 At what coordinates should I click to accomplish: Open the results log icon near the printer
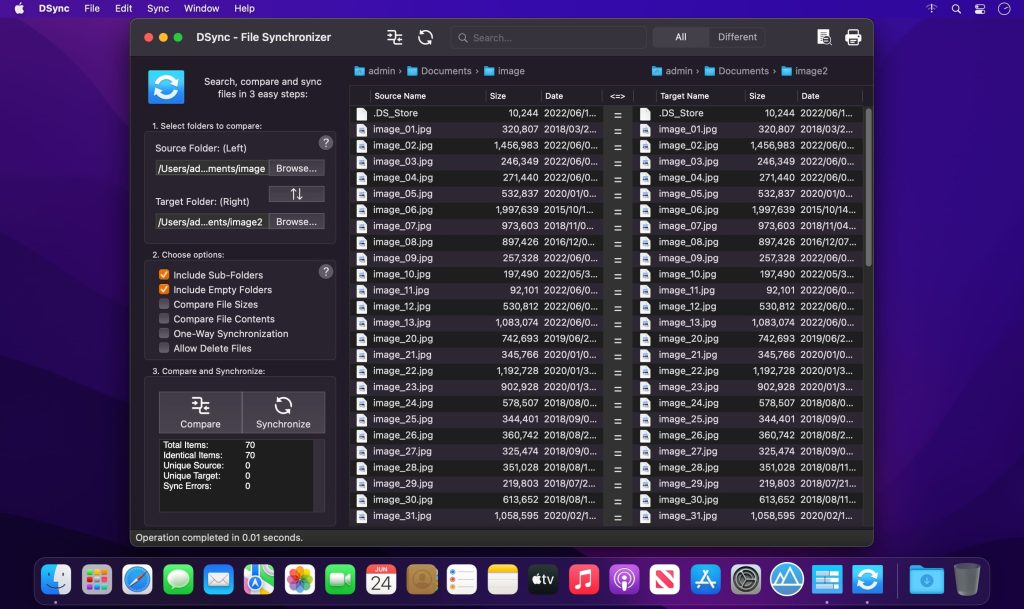824,36
